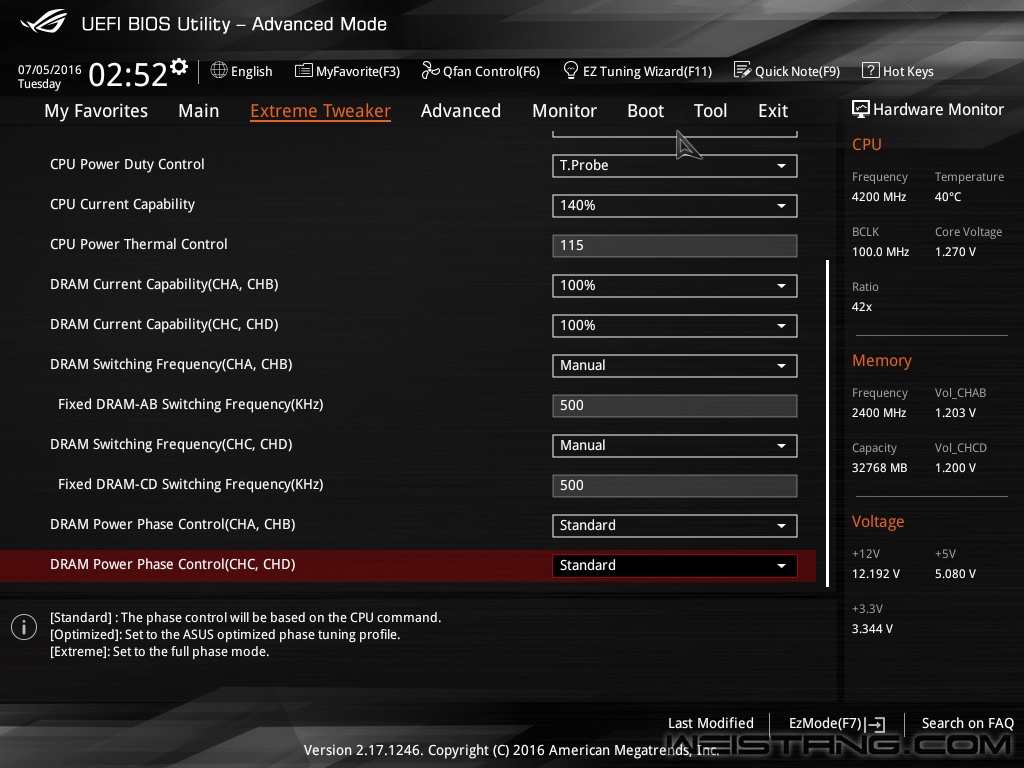The height and width of the screenshot is (768, 1024).
Task: Open DRAM Current Capability(CHA, CHB) dropdown
Action: [675, 286]
